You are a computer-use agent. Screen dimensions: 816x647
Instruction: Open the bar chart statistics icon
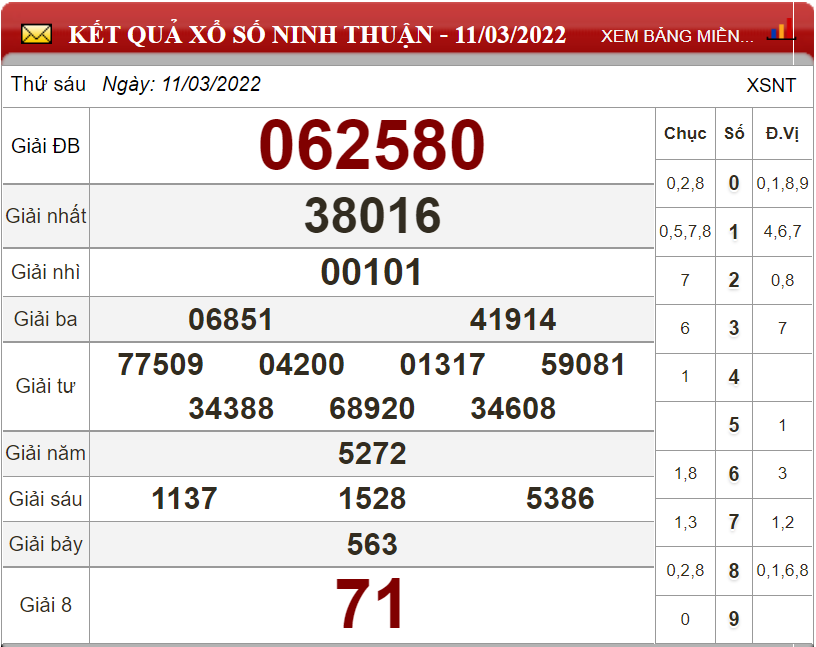(x=780, y=30)
